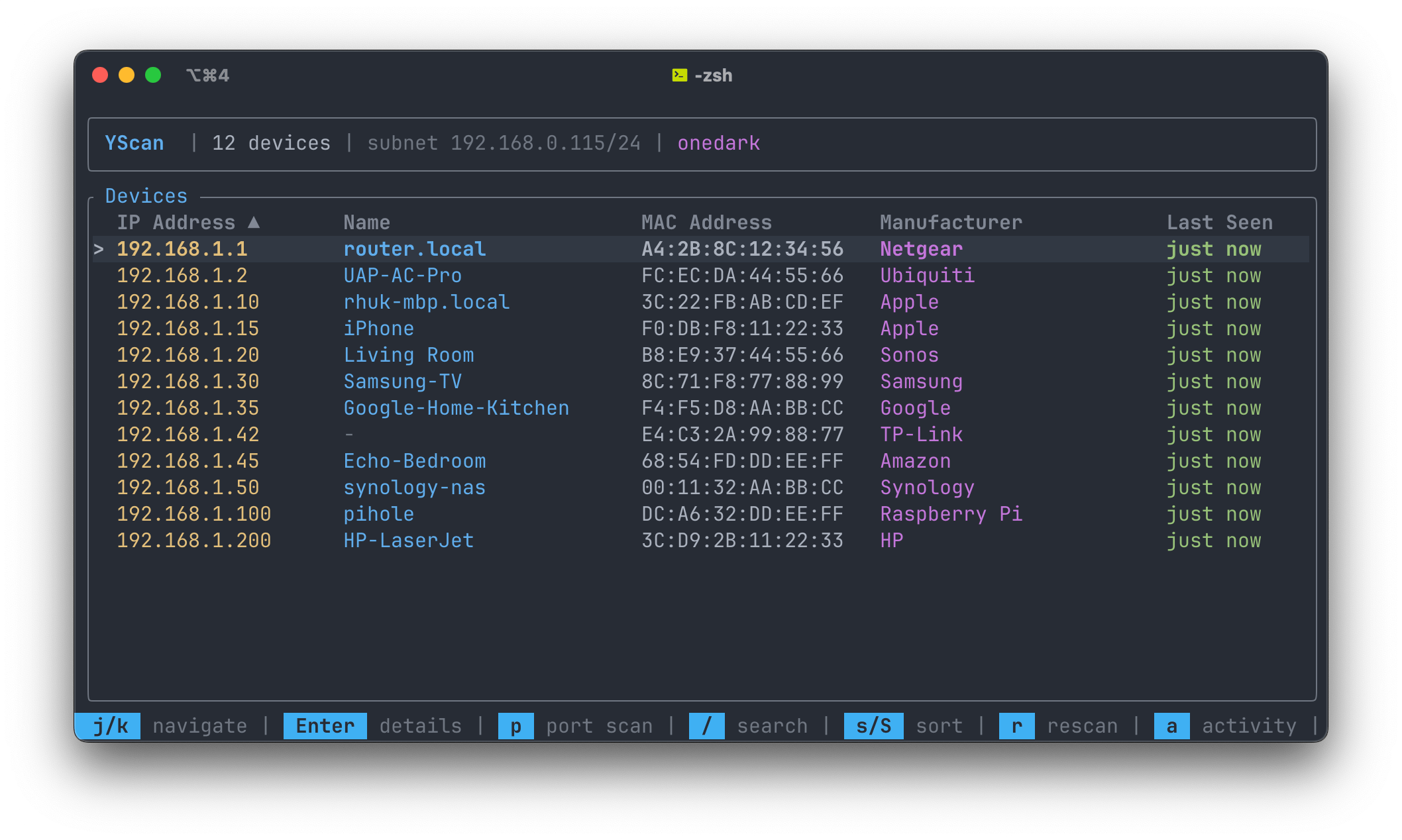Click MAC address 3C:22:FB:AB:CD:EF
This screenshot has height=840, width=1402.
point(743,302)
